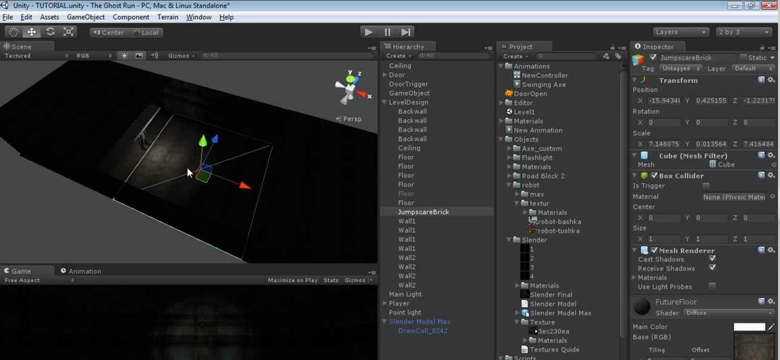Open the Layers dropdown
Screen dimensions: 780x360
click(681, 32)
